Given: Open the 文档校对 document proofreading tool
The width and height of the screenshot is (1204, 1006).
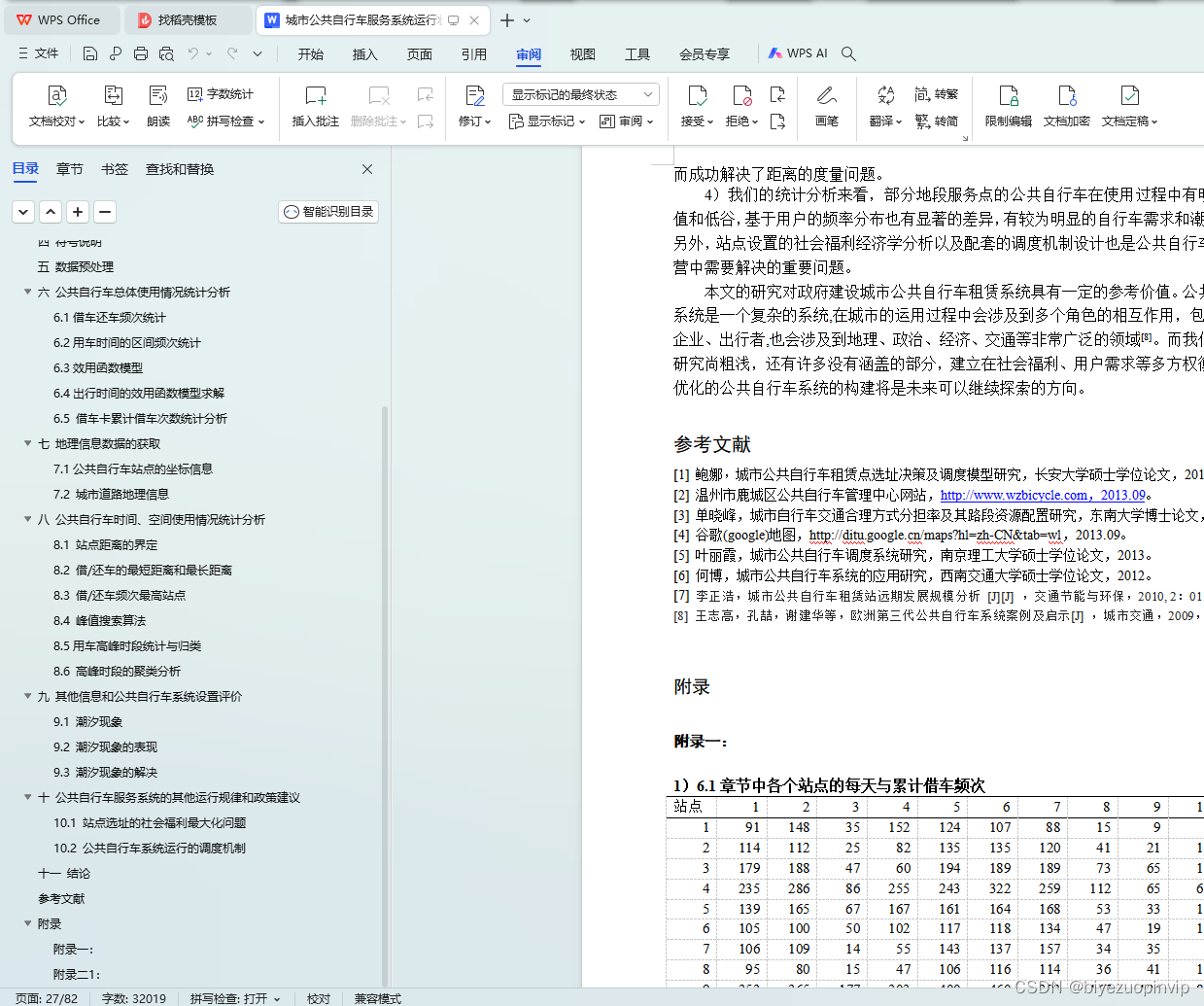Looking at the screenshot, I should pos(57,106).
